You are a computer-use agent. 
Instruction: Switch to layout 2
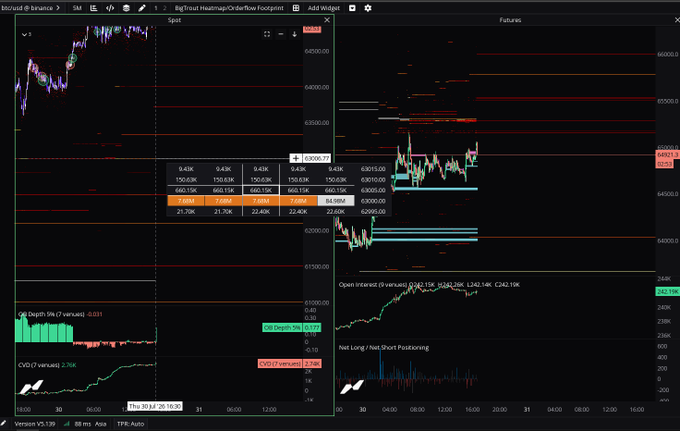(x=164, y=8)
